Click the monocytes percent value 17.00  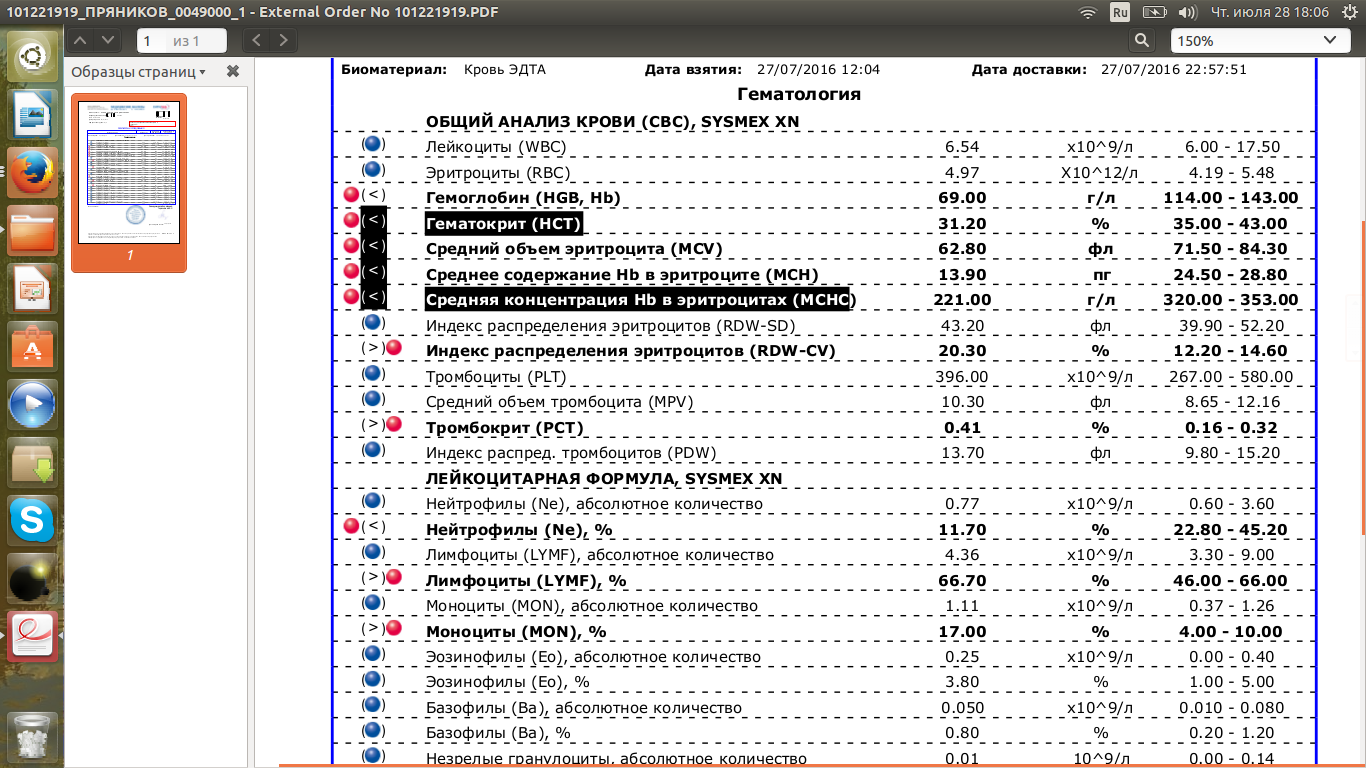point(961,632)
